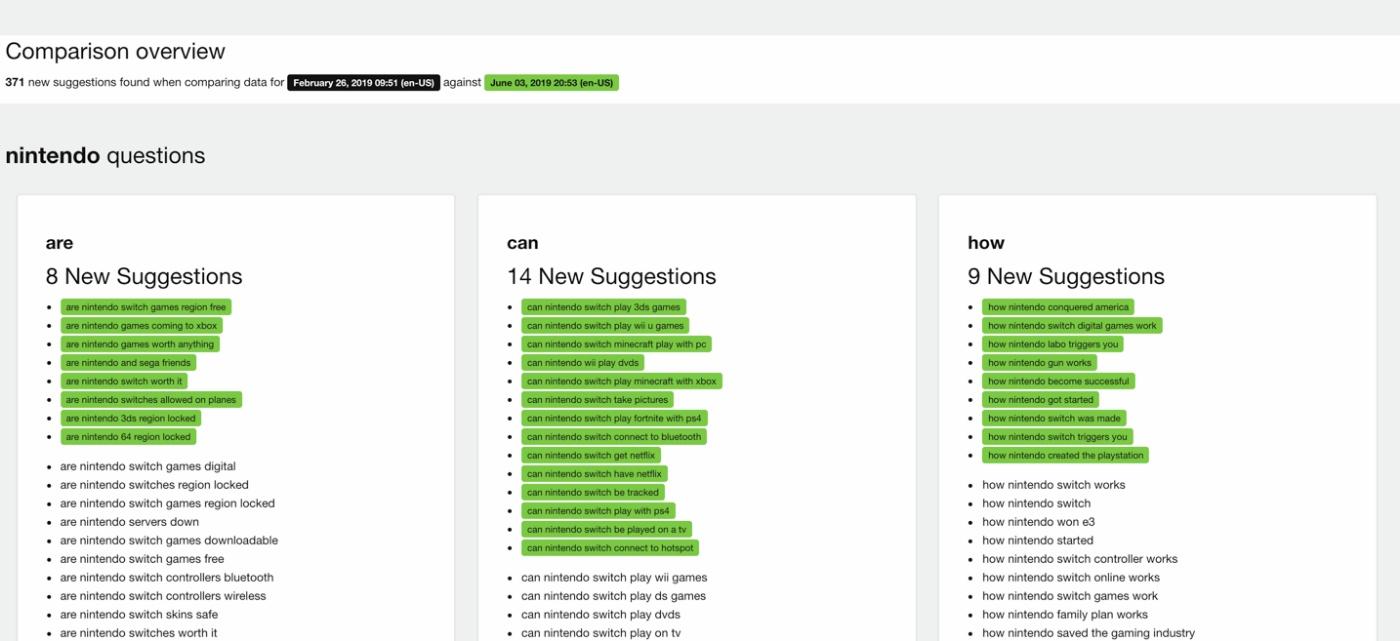
Task: Select 'how nintendo switch was made'
Action: (1054, 418)
